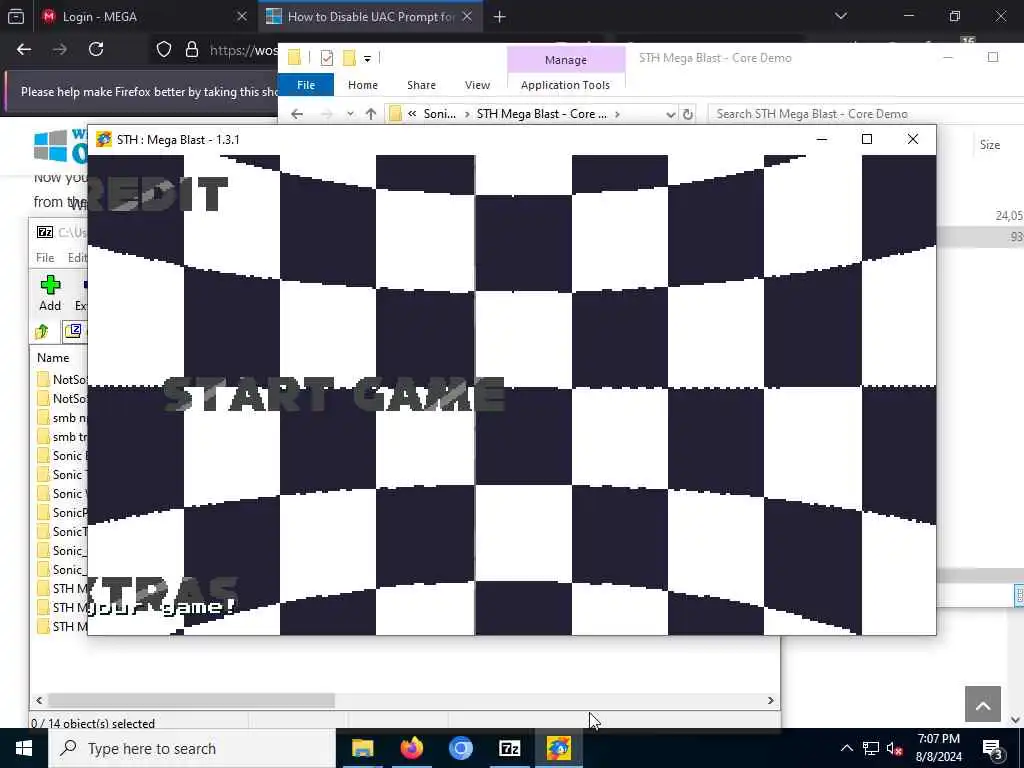The height and width of the screenshot is (768, 1024).
Task: Click scroll-to-top arrow button on webpage
Action: [983, 704]
